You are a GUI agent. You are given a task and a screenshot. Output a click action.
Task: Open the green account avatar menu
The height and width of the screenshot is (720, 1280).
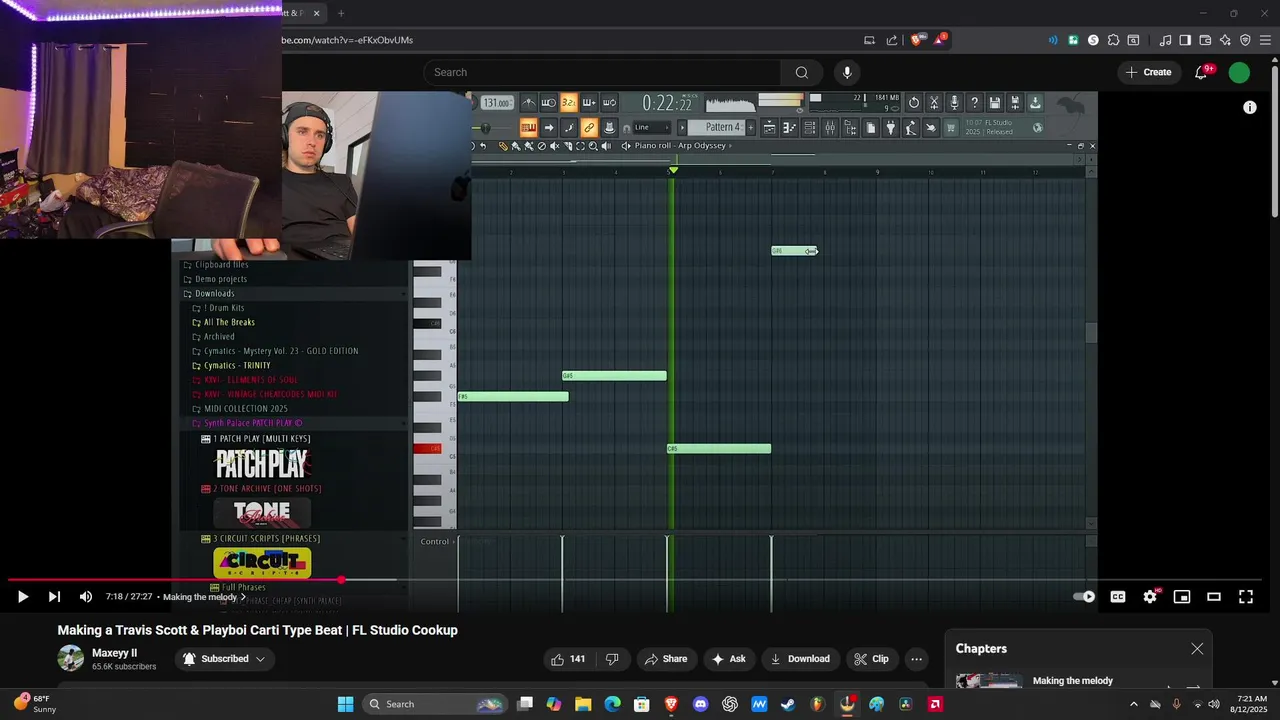(1239, 72)
